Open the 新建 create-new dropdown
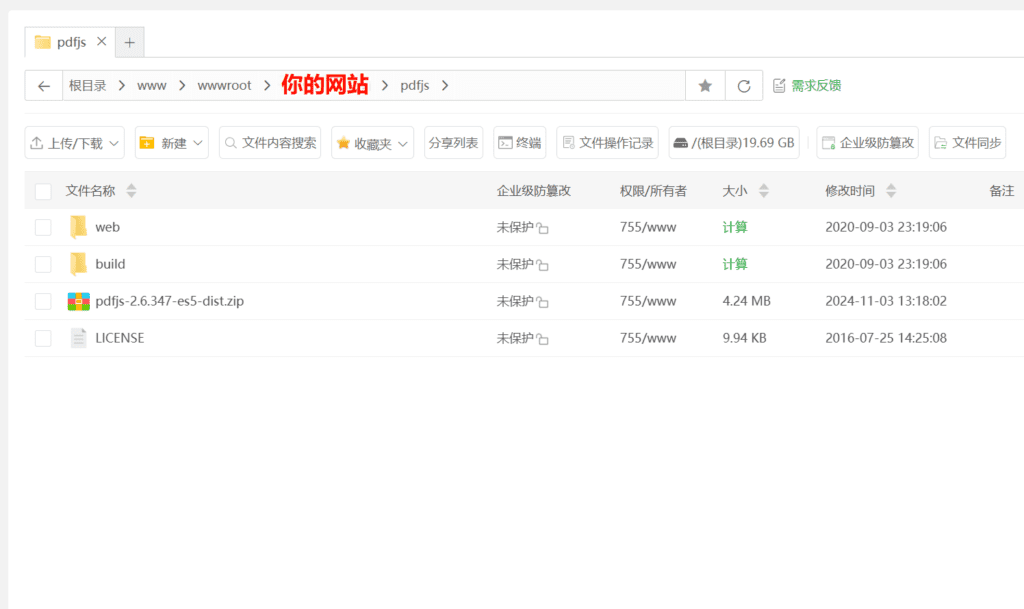This screenshot has width=1024, height=609. tap(170, 142)
